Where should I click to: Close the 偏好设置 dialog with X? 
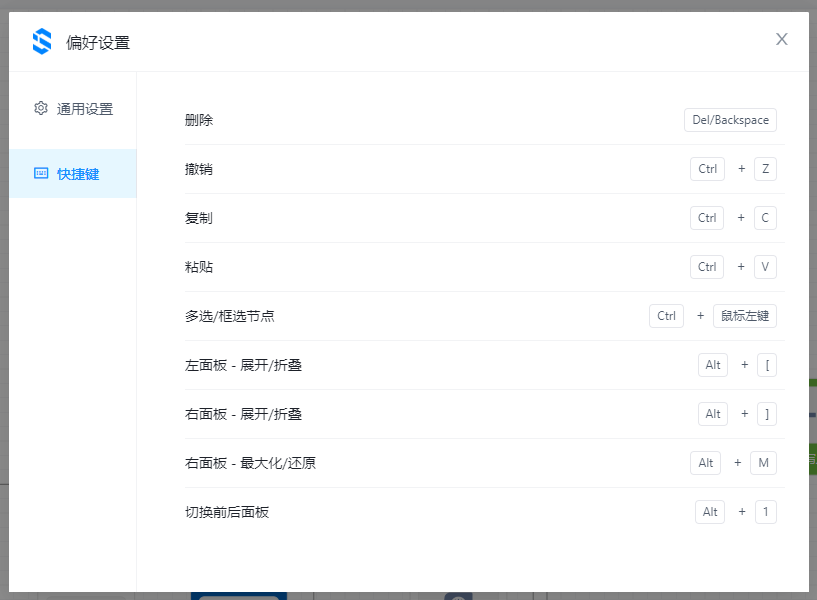coord(781,39)
